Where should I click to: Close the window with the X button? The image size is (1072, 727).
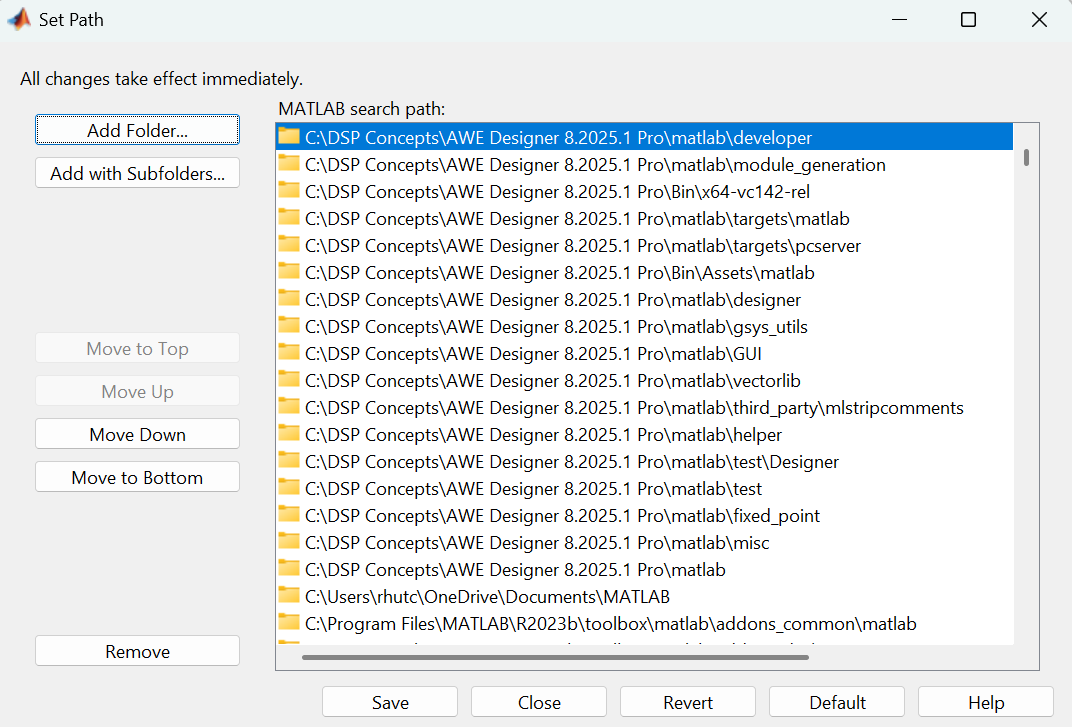1039,20
